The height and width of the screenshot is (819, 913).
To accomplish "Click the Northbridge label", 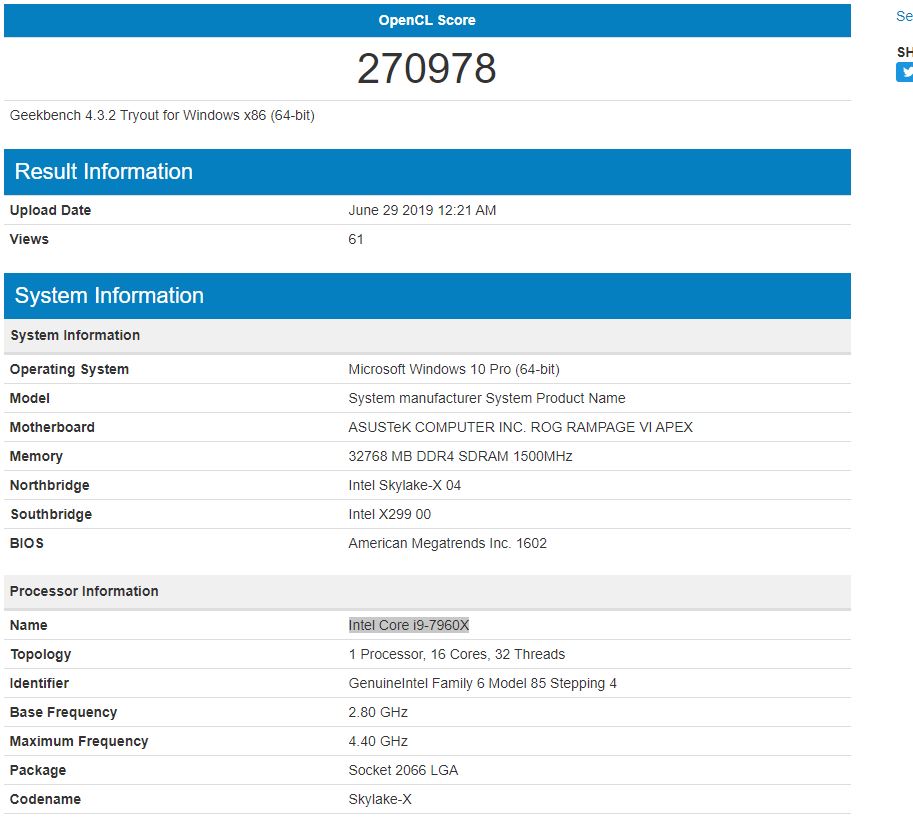I will [x=49, y=485].
